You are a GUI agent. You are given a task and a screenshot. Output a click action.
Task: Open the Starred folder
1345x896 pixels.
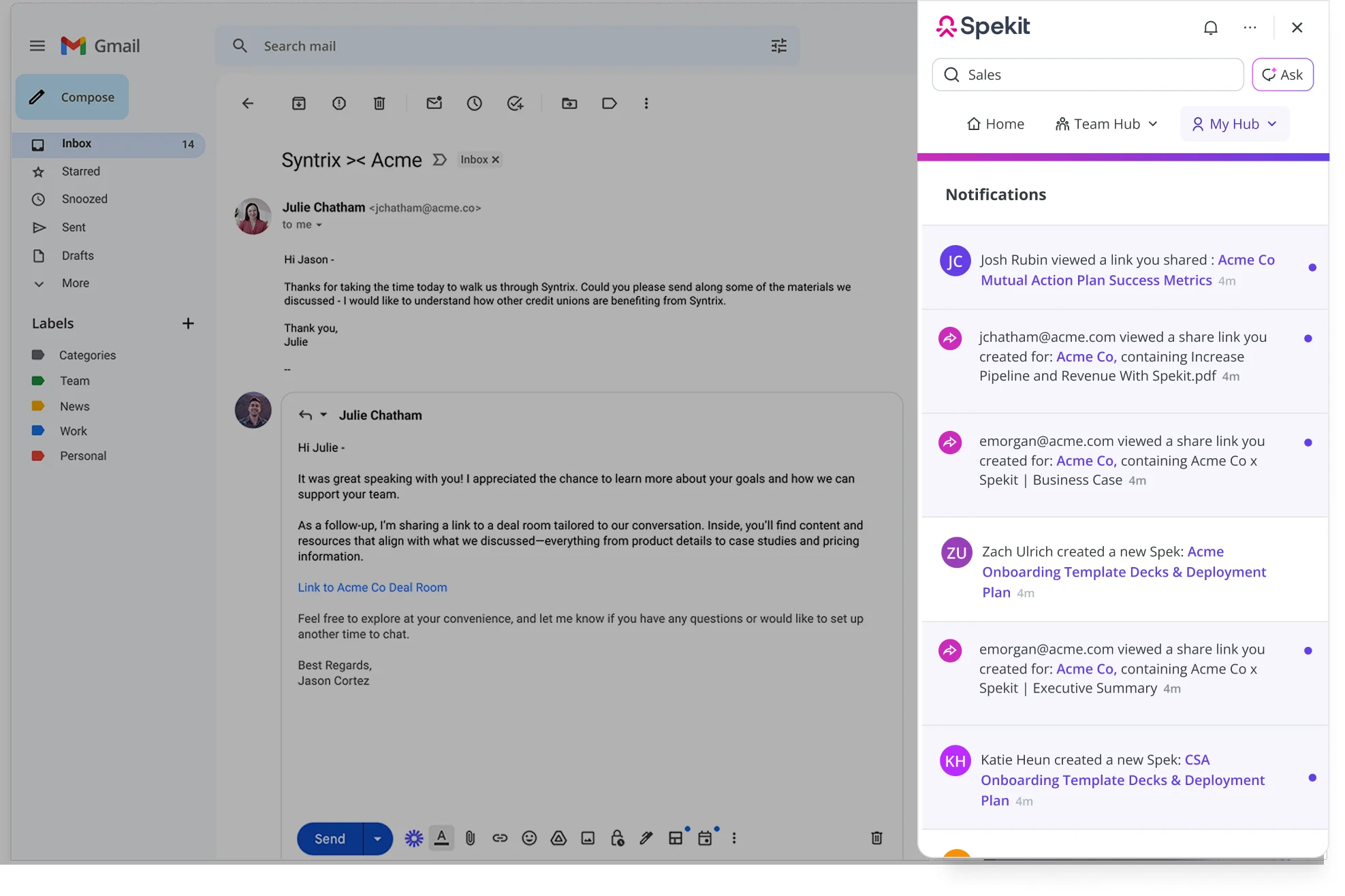point(80,172)
